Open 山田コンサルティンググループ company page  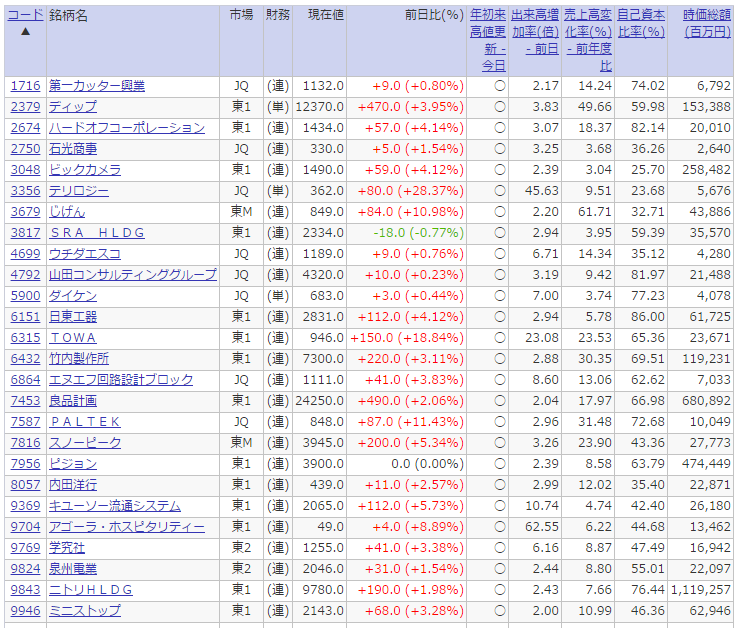(133, 275)
